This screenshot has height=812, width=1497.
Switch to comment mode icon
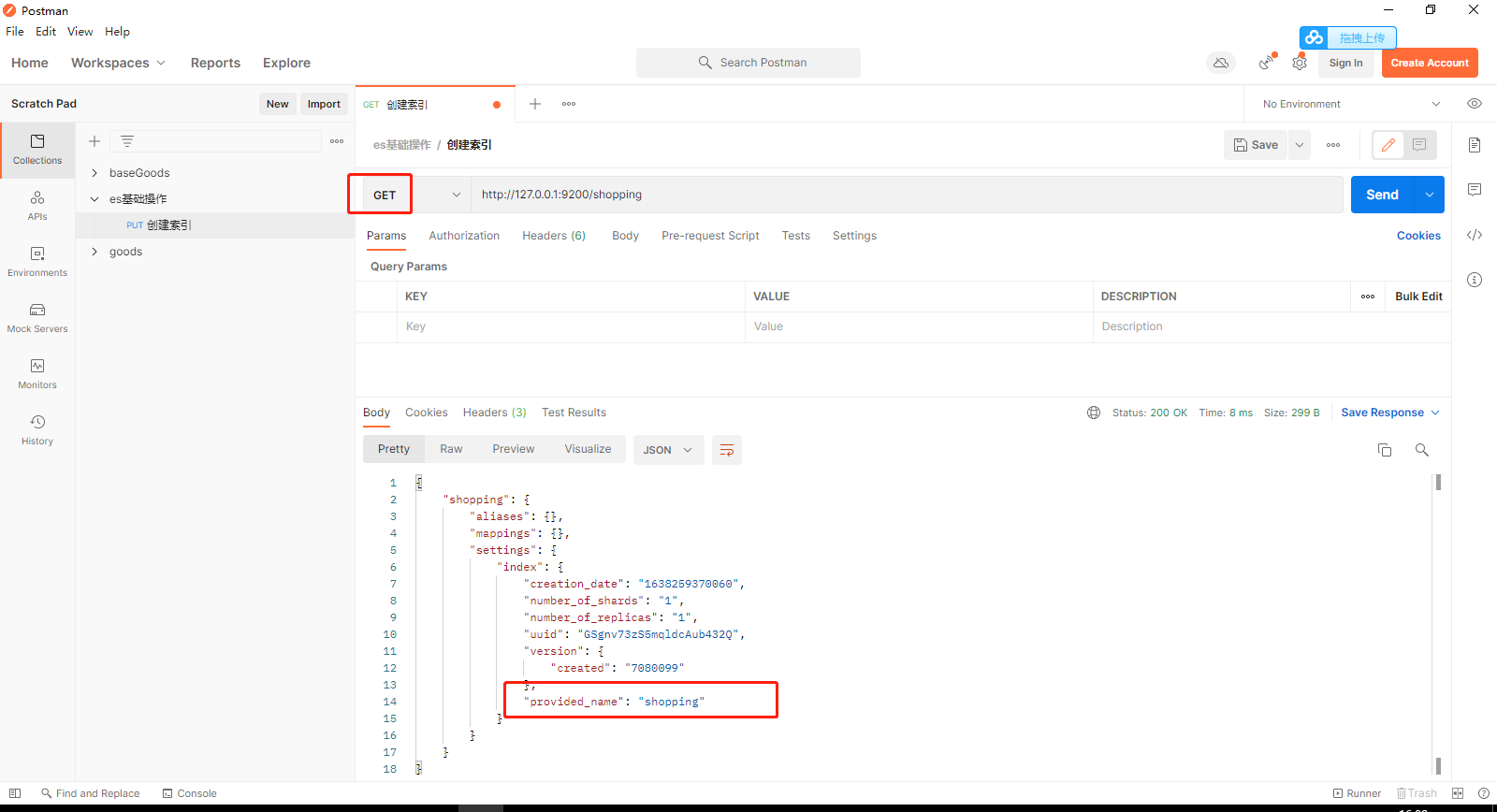pos(1419,145)
